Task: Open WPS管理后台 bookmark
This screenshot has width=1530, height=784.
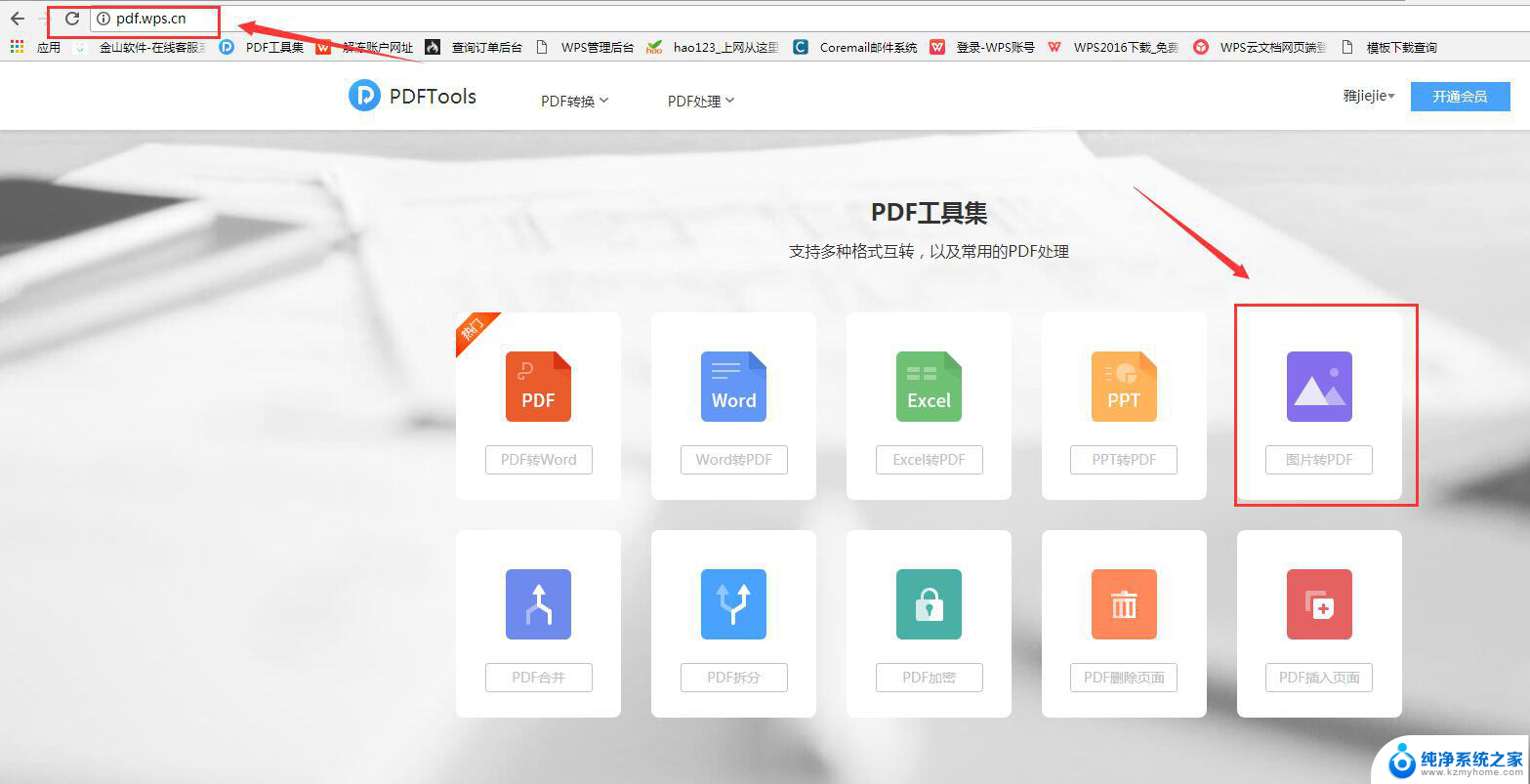Action: [x=585, y=47]
